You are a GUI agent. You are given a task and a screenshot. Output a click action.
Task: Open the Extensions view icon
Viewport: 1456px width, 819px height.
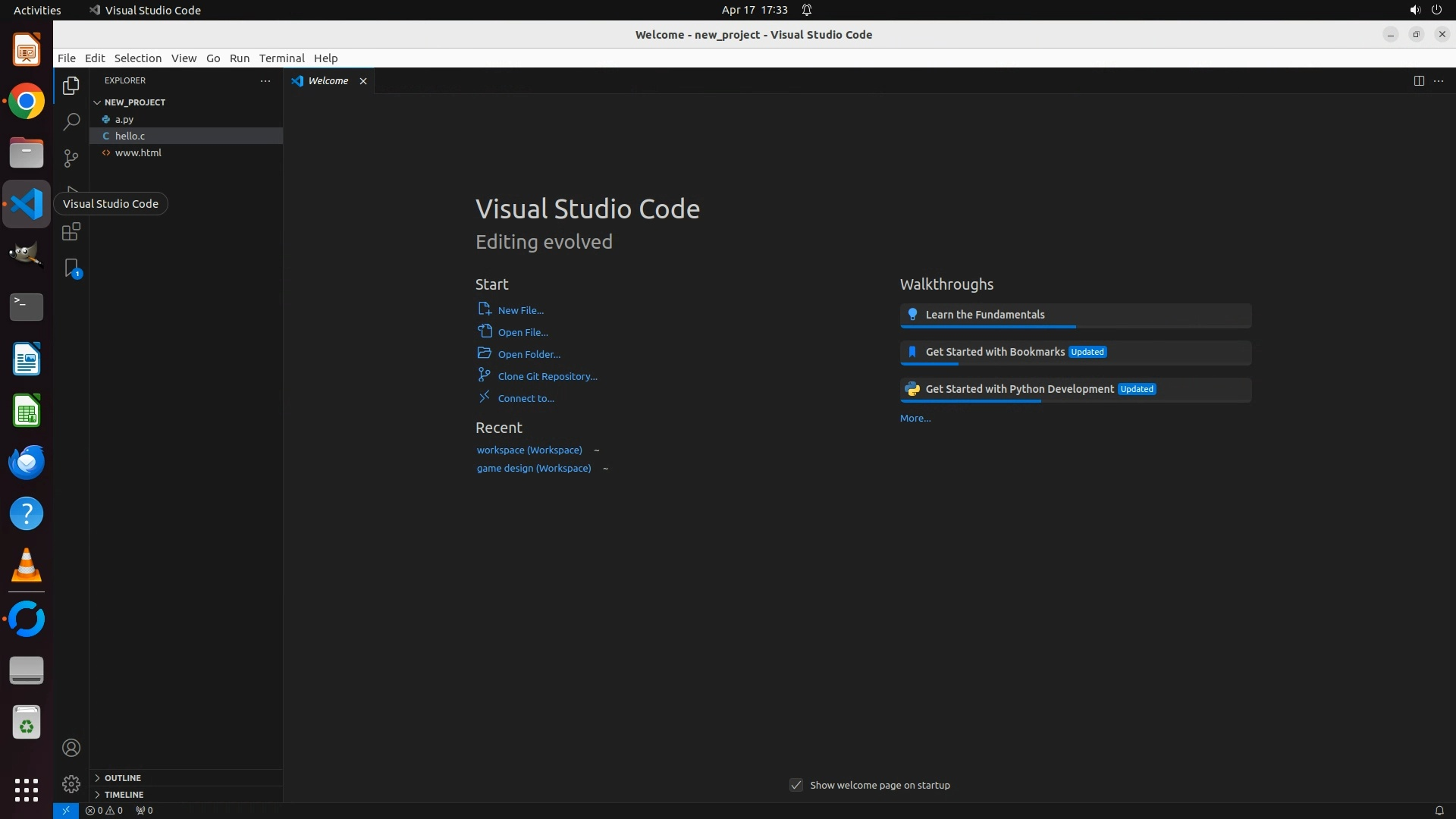(71, 231)
